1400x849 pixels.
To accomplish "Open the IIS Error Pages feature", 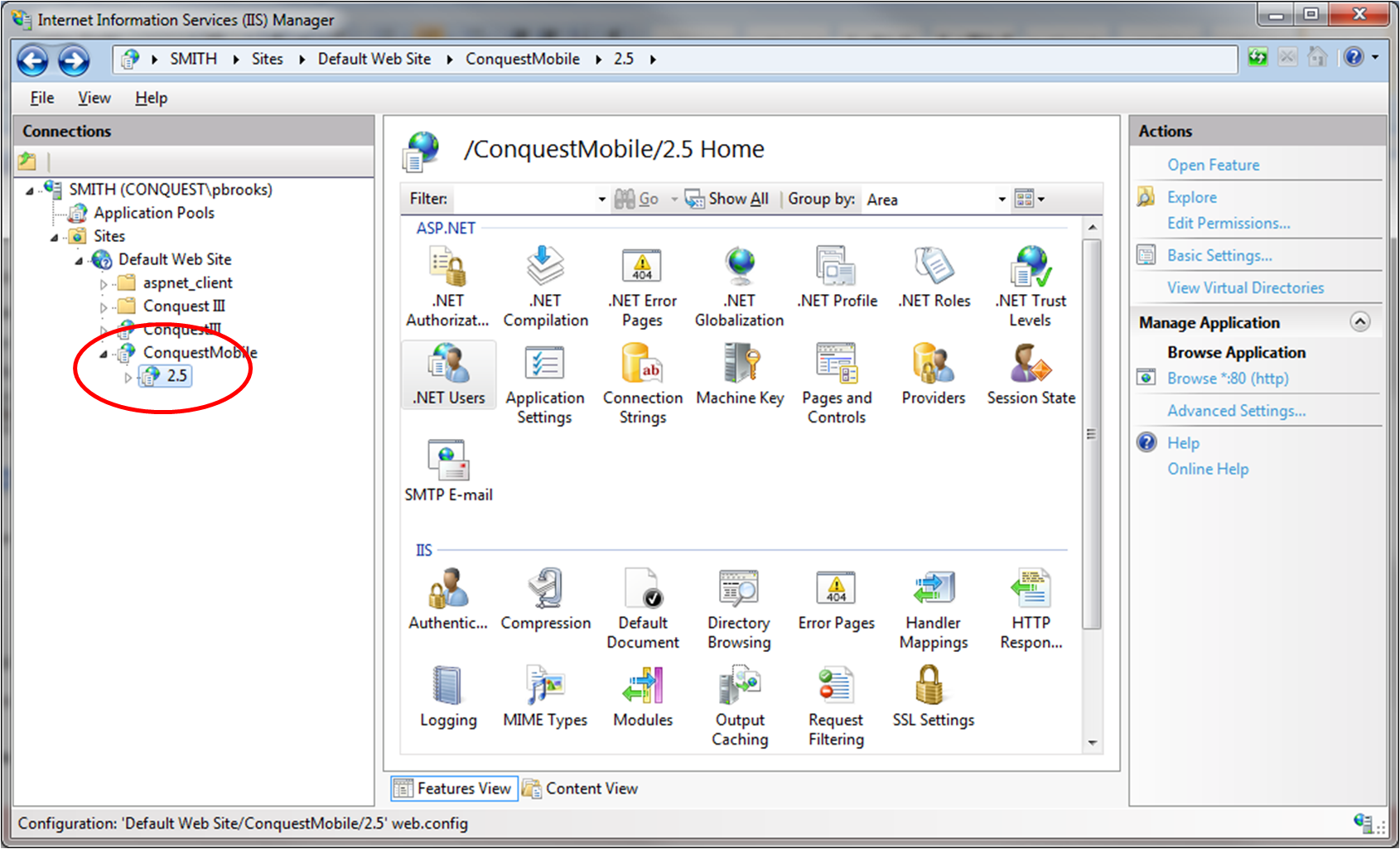I will click(x=837, y=600).
